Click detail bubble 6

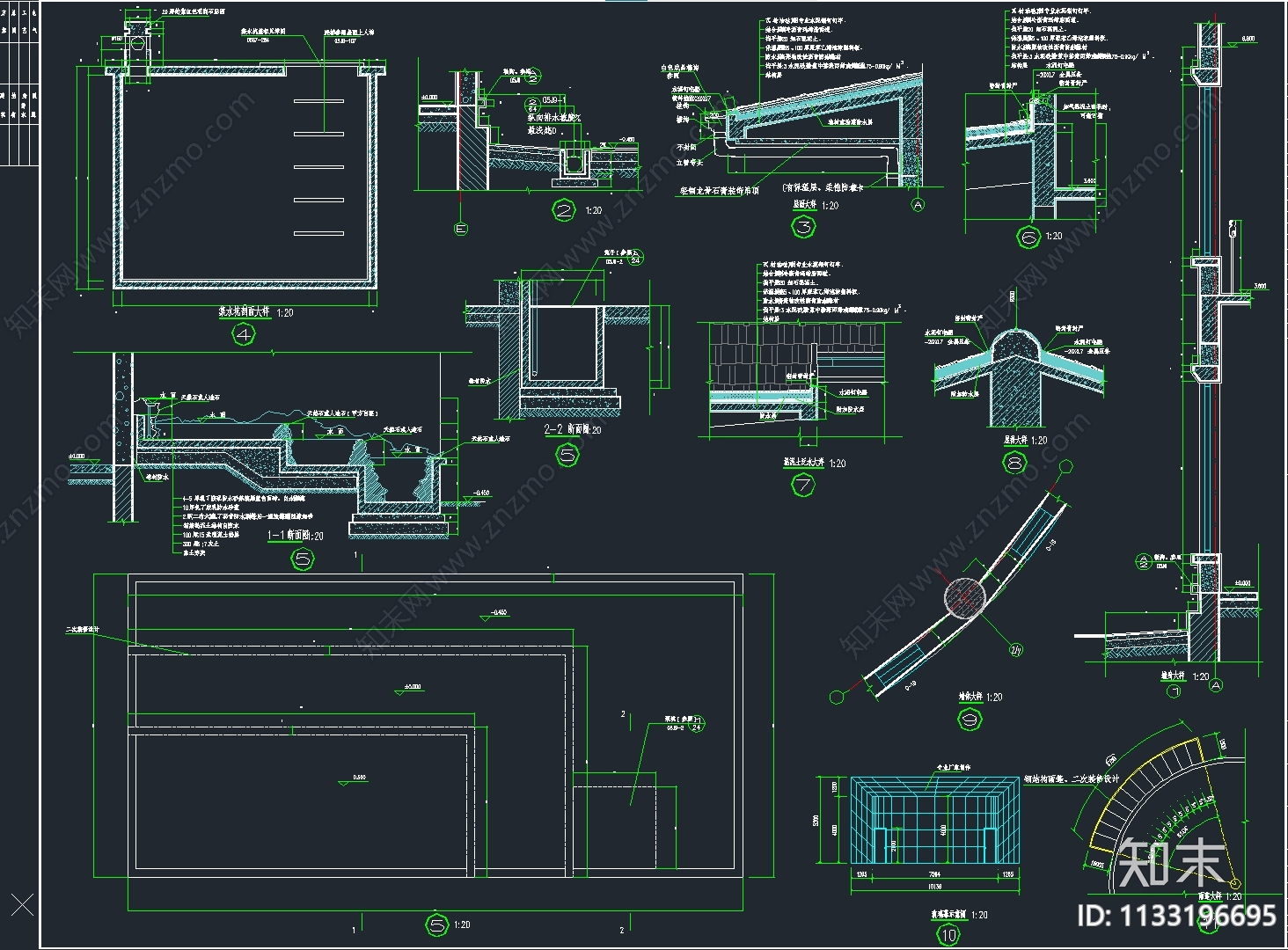coord(1028,237)
